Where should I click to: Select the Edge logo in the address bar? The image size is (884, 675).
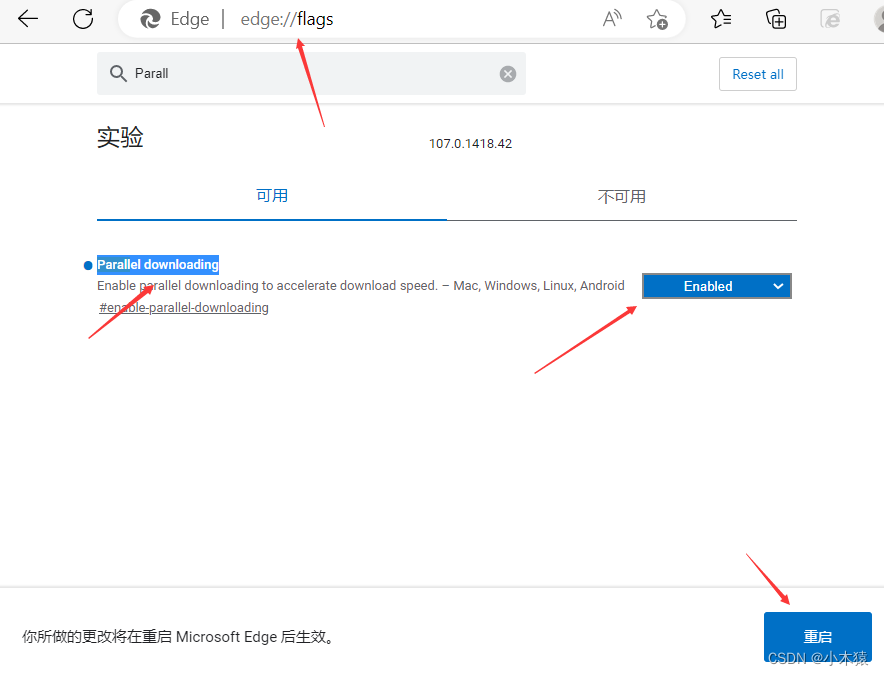click(149, 18)
